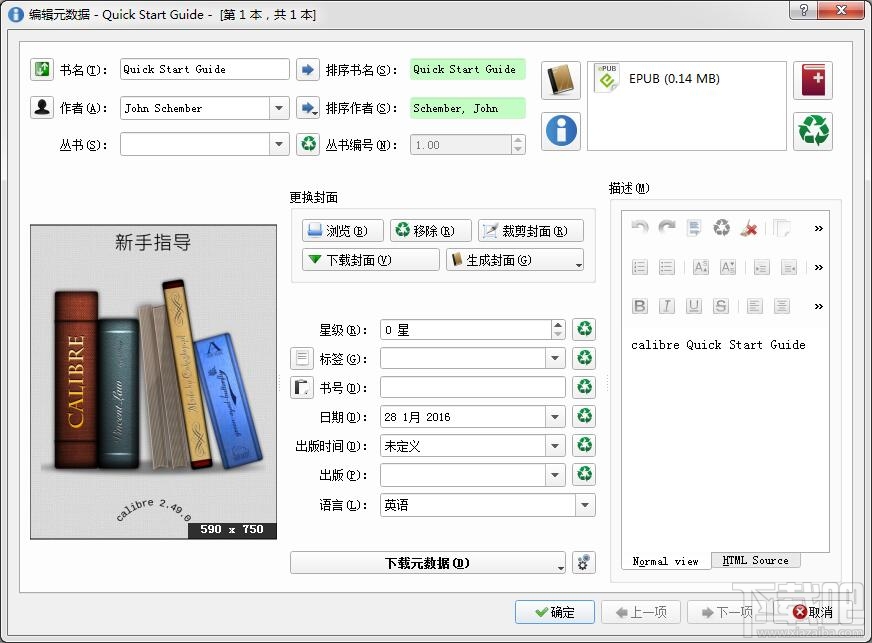Open the publisher (出版) dropdown
Image resolution: width=872 pixels, height=643 pixels.
[554, 474]
